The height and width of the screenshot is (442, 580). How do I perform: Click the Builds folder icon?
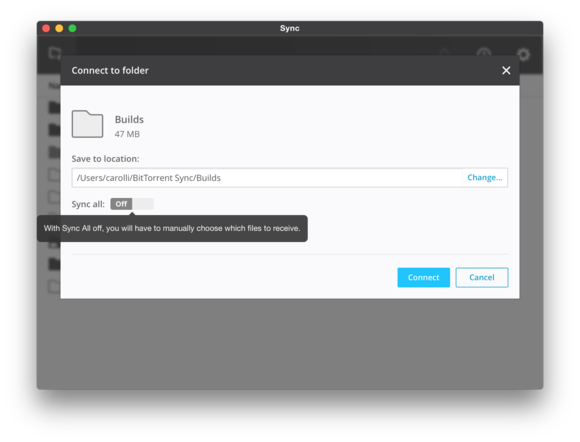click(x=87, y=124)
